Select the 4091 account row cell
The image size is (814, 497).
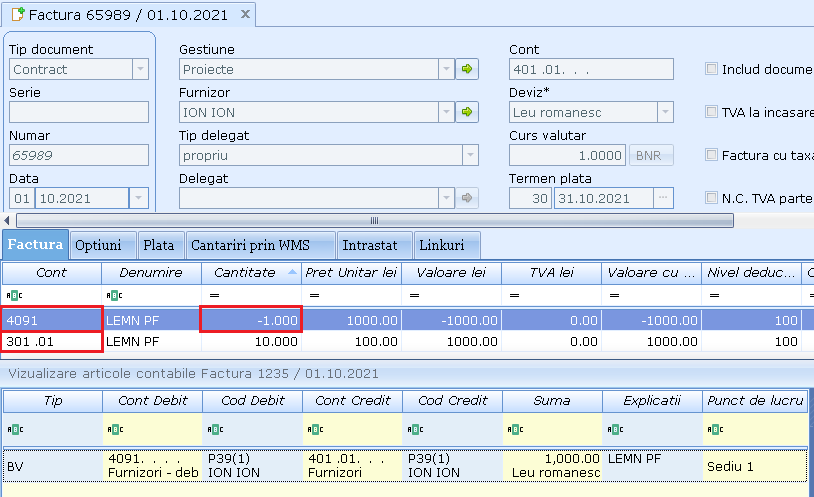click(x=51, y=320)
